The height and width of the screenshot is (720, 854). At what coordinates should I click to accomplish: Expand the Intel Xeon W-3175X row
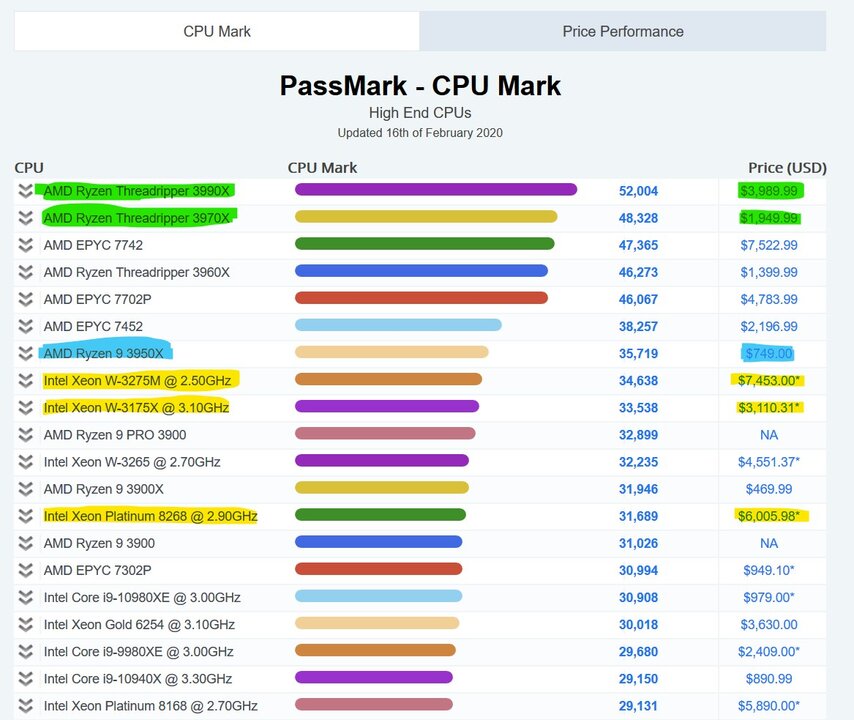tap(25, 407)
